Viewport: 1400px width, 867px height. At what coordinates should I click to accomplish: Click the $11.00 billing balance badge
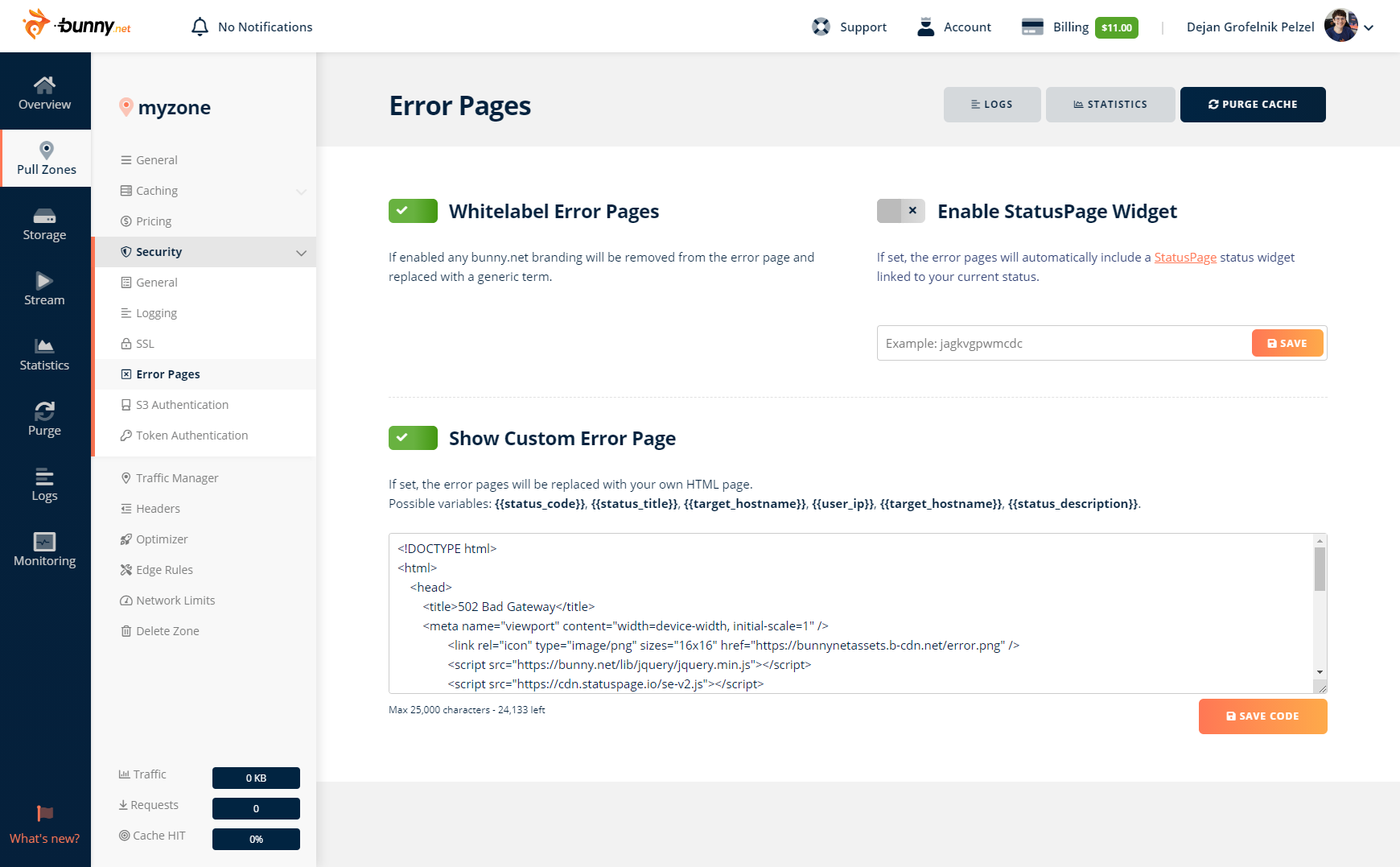pyautogui.click(x=1116, y=27)
